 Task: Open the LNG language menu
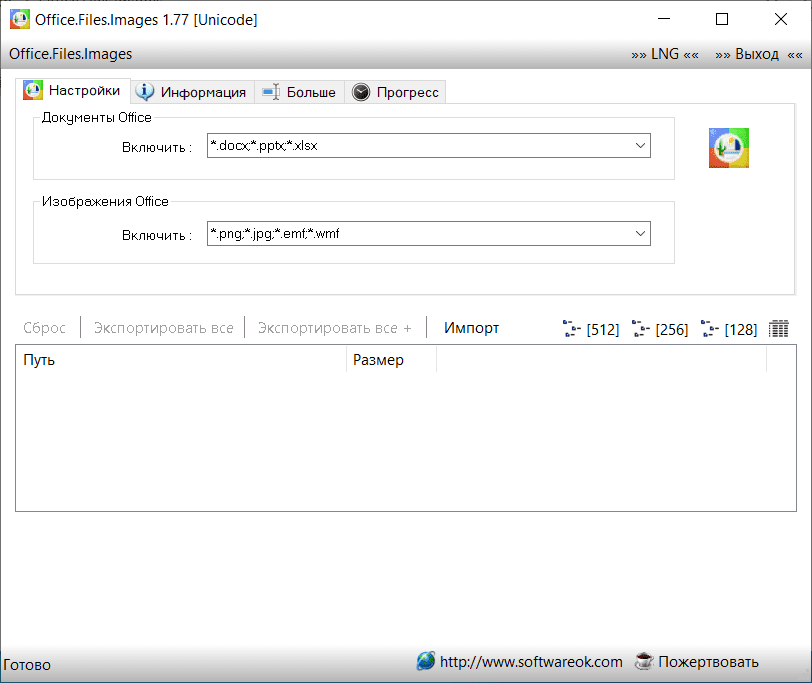[x=664, y=54]
